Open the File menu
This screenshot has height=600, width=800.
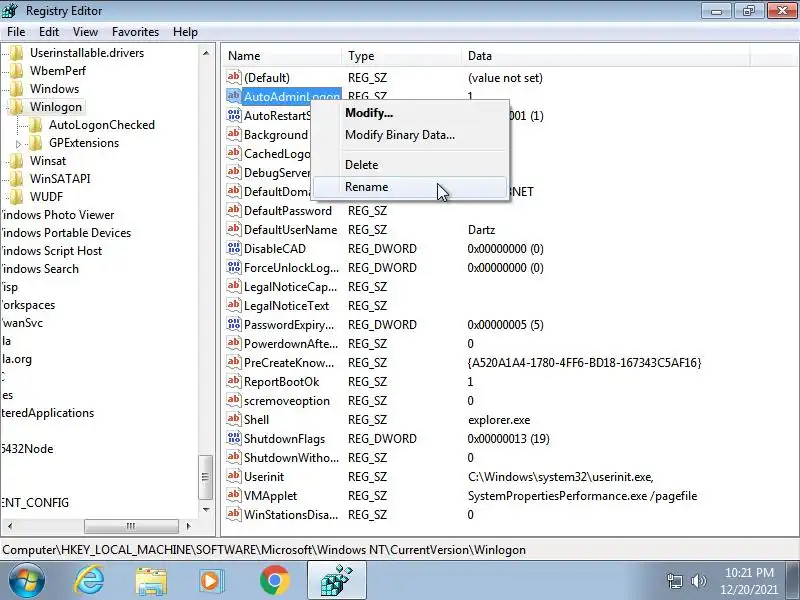[x=16, y=32]
